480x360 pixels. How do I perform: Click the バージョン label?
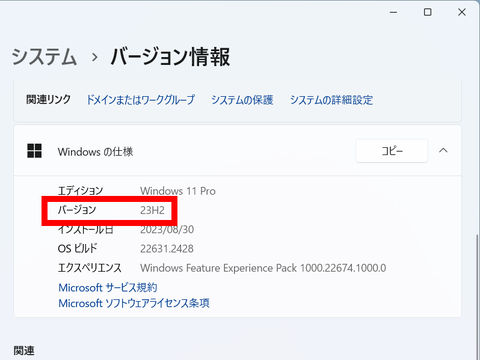77,210
